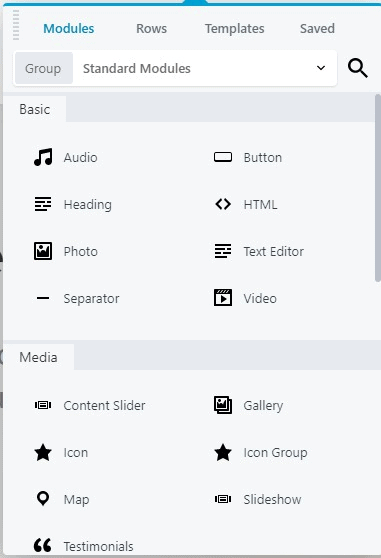Click the Video module label
Screen dimensions: 381x558
260,298
